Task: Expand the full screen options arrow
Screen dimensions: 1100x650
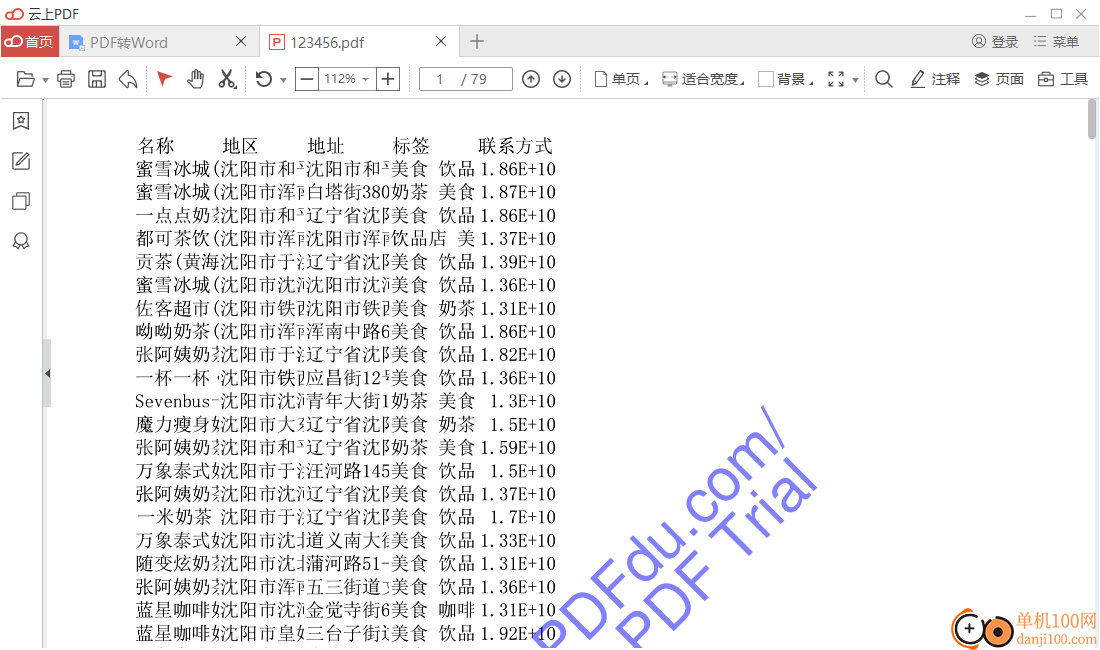Action: click(x=855, y=80)
